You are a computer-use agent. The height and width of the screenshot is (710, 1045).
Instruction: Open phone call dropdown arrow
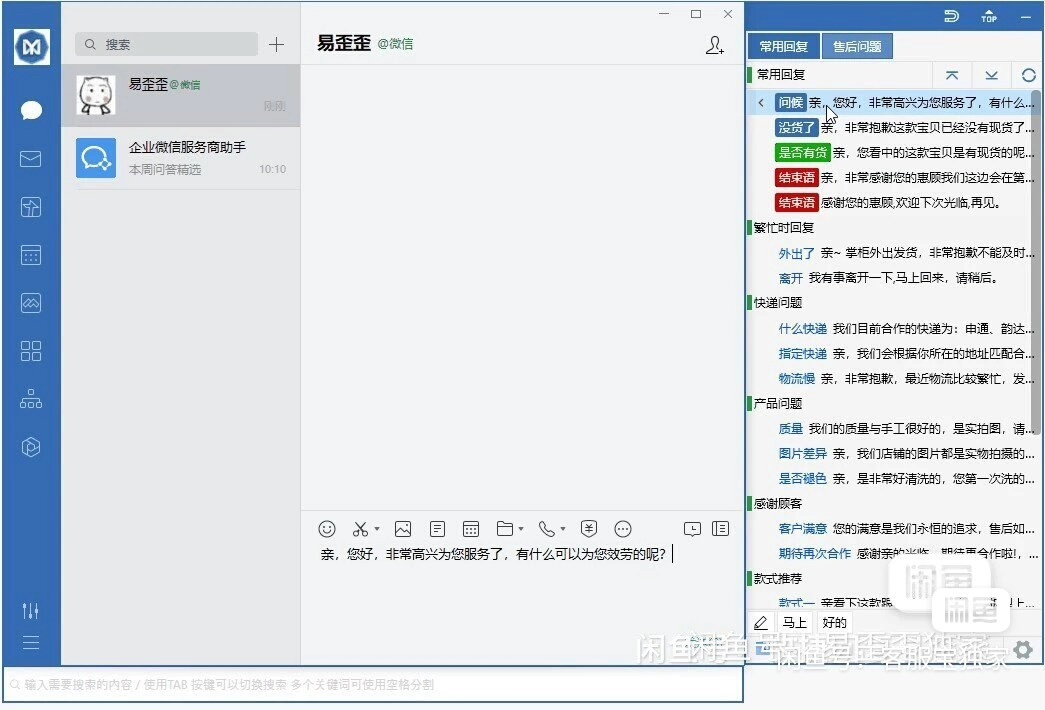563,529
